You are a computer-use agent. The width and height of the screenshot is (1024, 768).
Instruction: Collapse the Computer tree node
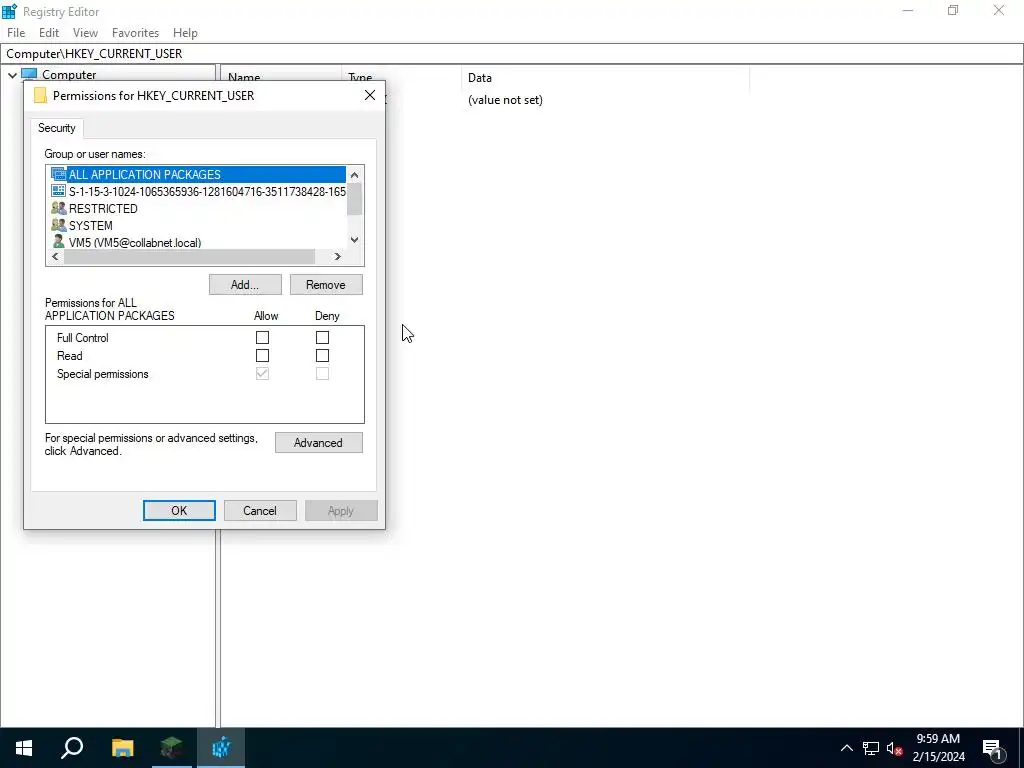(x=12, y=75)
